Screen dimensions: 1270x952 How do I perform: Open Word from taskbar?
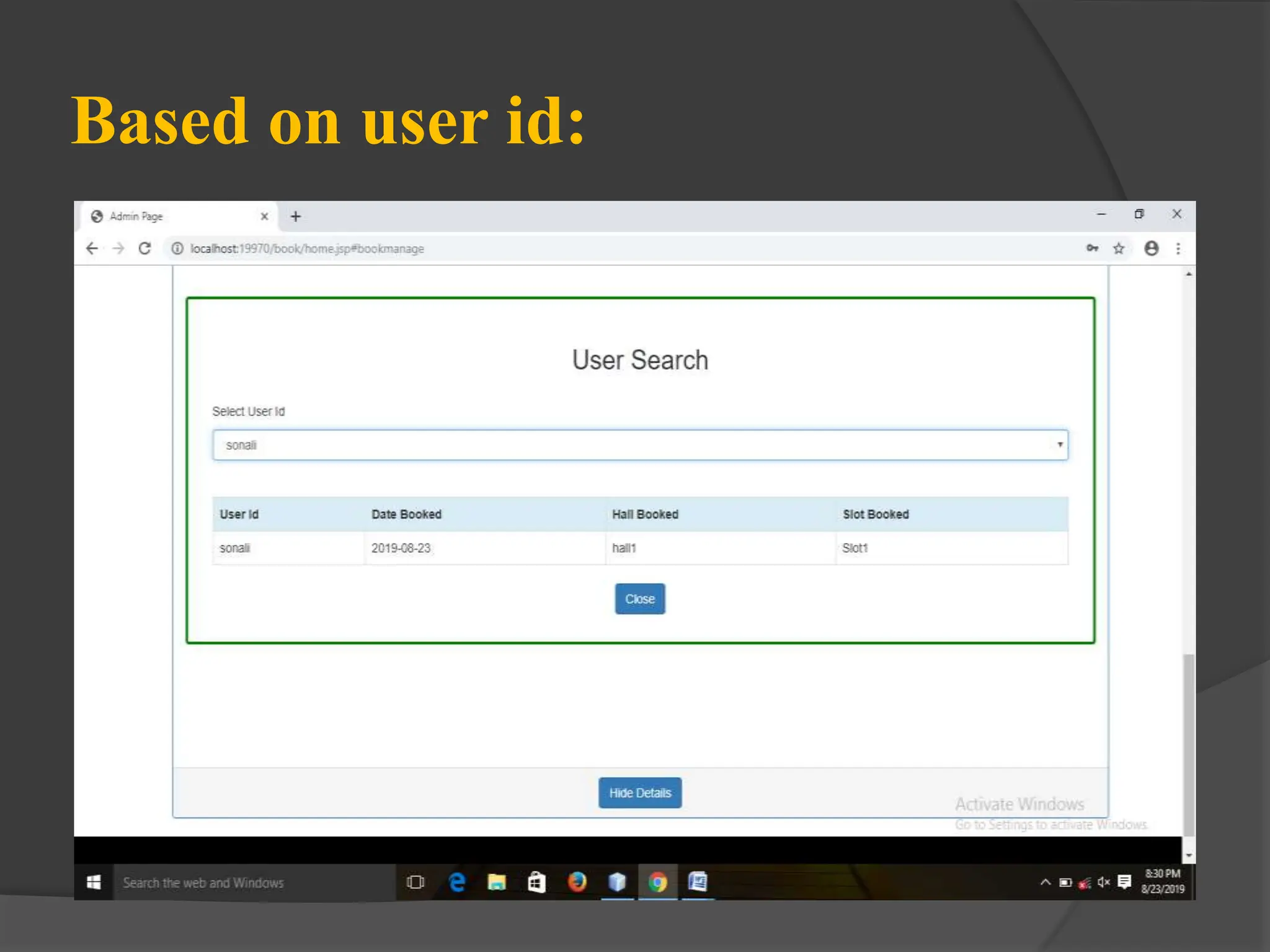698,882
